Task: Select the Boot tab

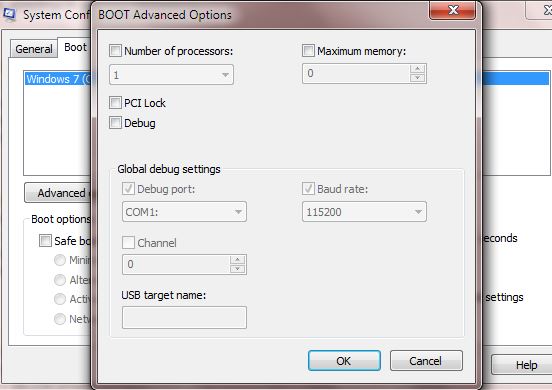Action: tap(75, 47)
